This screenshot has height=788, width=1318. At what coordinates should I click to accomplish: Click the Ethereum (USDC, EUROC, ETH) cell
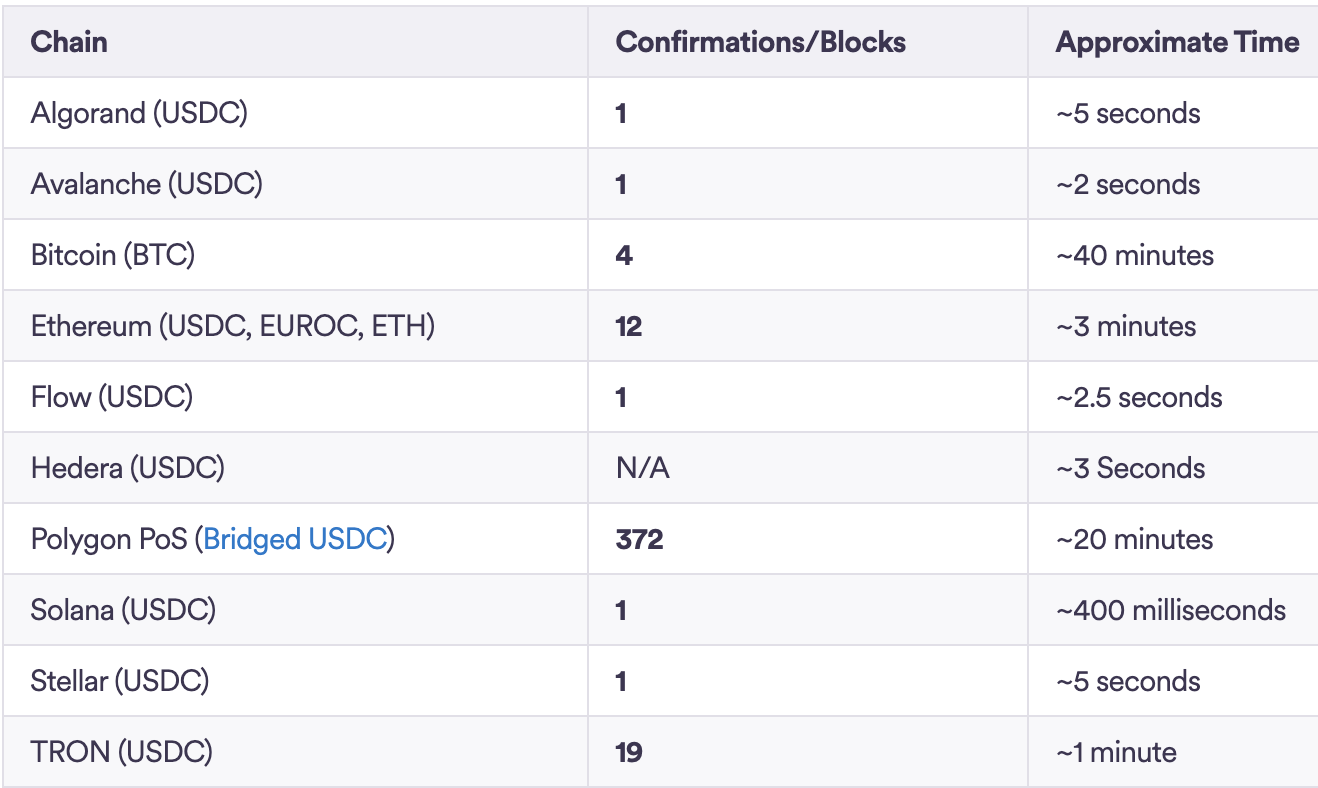(232, 326)
